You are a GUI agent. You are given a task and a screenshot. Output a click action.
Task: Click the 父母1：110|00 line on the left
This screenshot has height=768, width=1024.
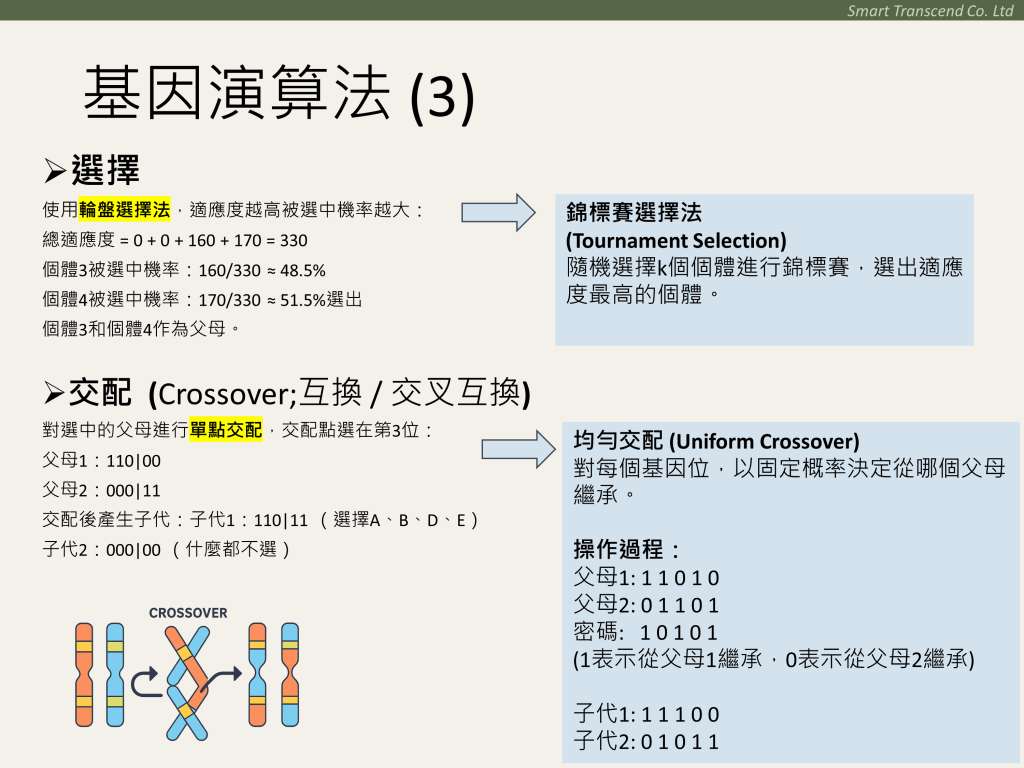(102, 461)
